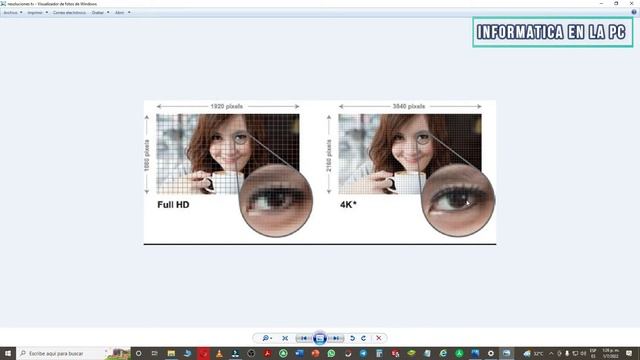
Task: Click the volume icon in the tray
Action: click(583, 353)
